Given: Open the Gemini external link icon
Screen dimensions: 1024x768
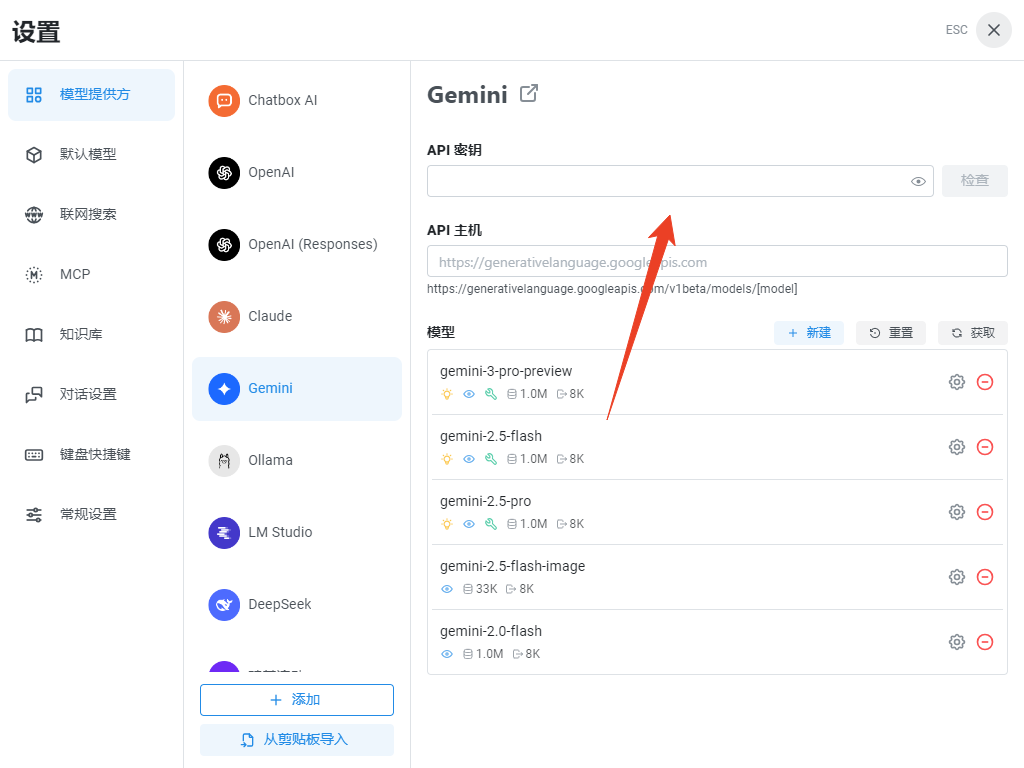Looking at the screenshot, I should 529,94.
